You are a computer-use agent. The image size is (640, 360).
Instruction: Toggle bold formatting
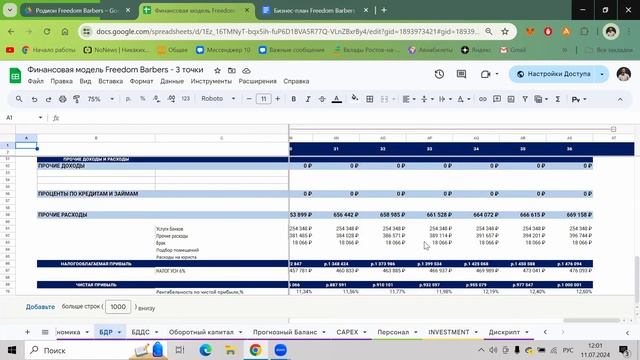tap(293, 99)
